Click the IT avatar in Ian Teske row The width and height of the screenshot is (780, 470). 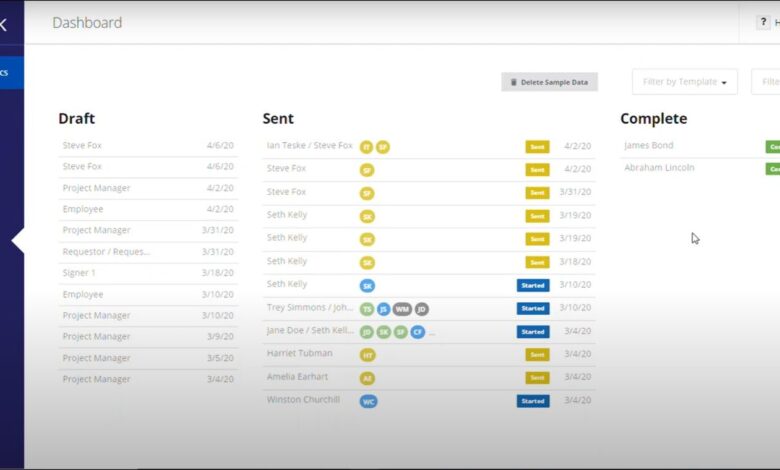coord(367,147)
